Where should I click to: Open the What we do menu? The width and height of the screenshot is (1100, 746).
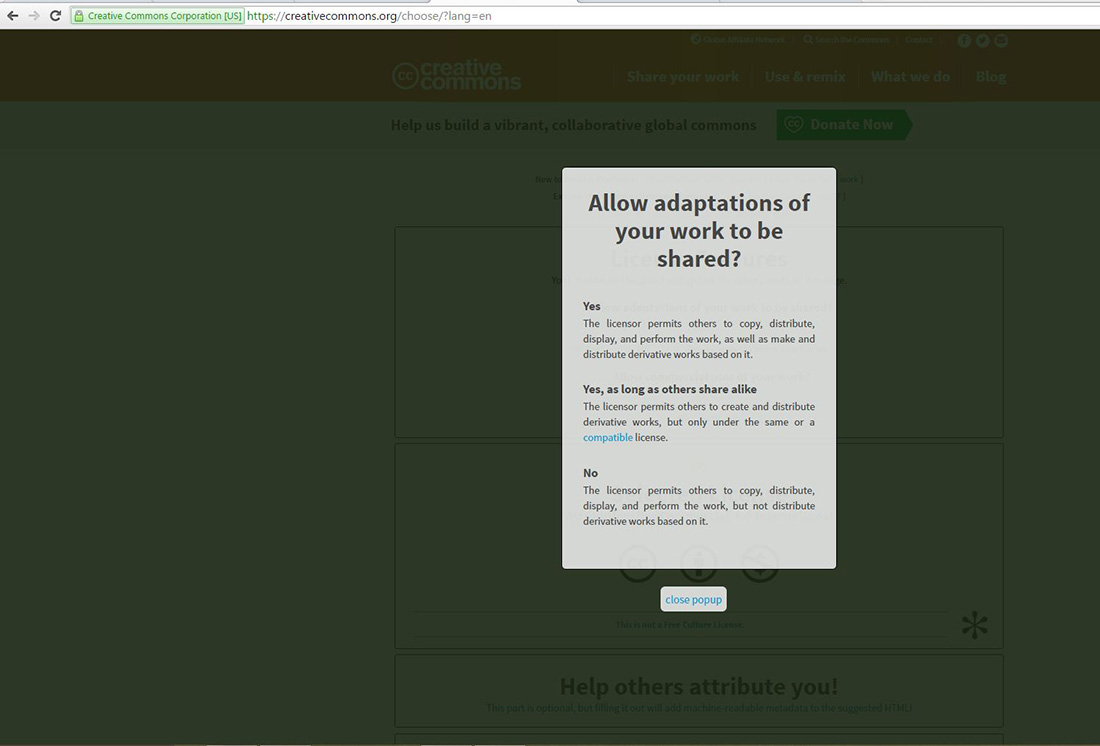[911, 76]
